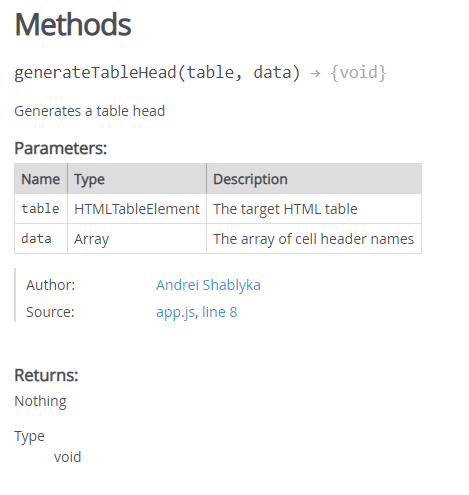The width and height of the screenshot is (469, 495).
Task: Click 'The array of cell header names' text
Action: point(313,239)
